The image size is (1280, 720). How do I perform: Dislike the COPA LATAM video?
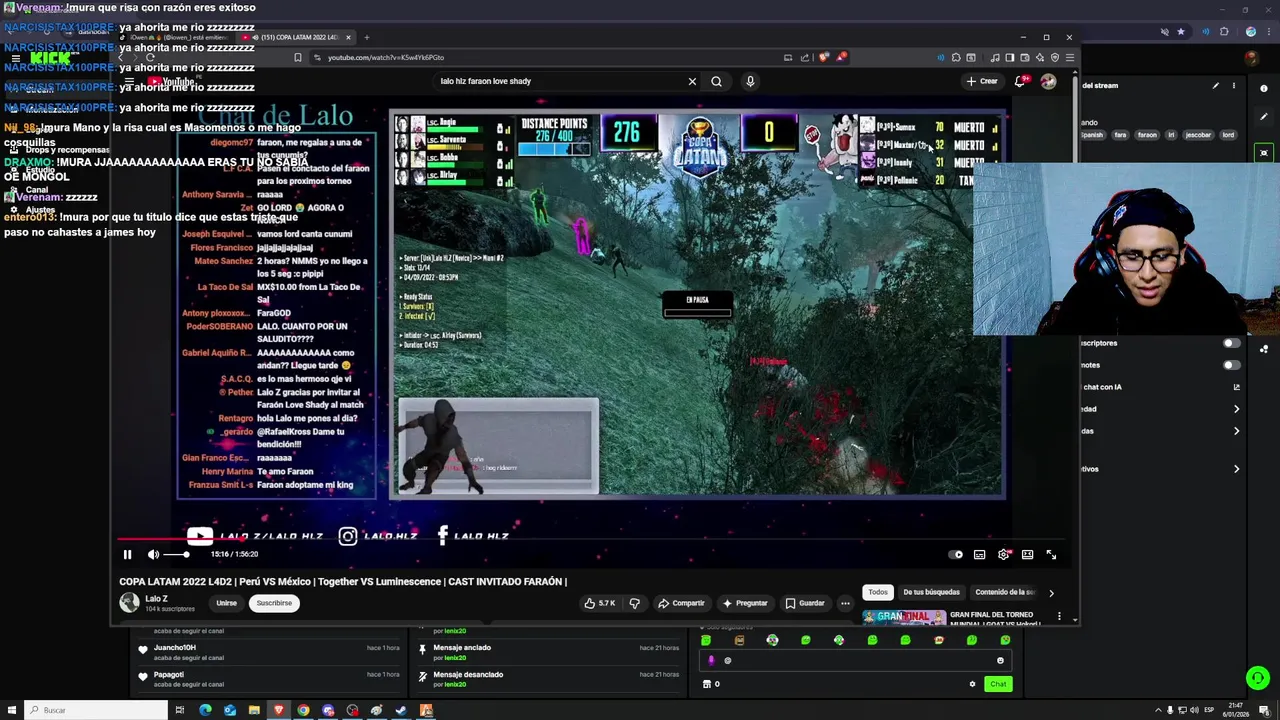click(634, 603)
